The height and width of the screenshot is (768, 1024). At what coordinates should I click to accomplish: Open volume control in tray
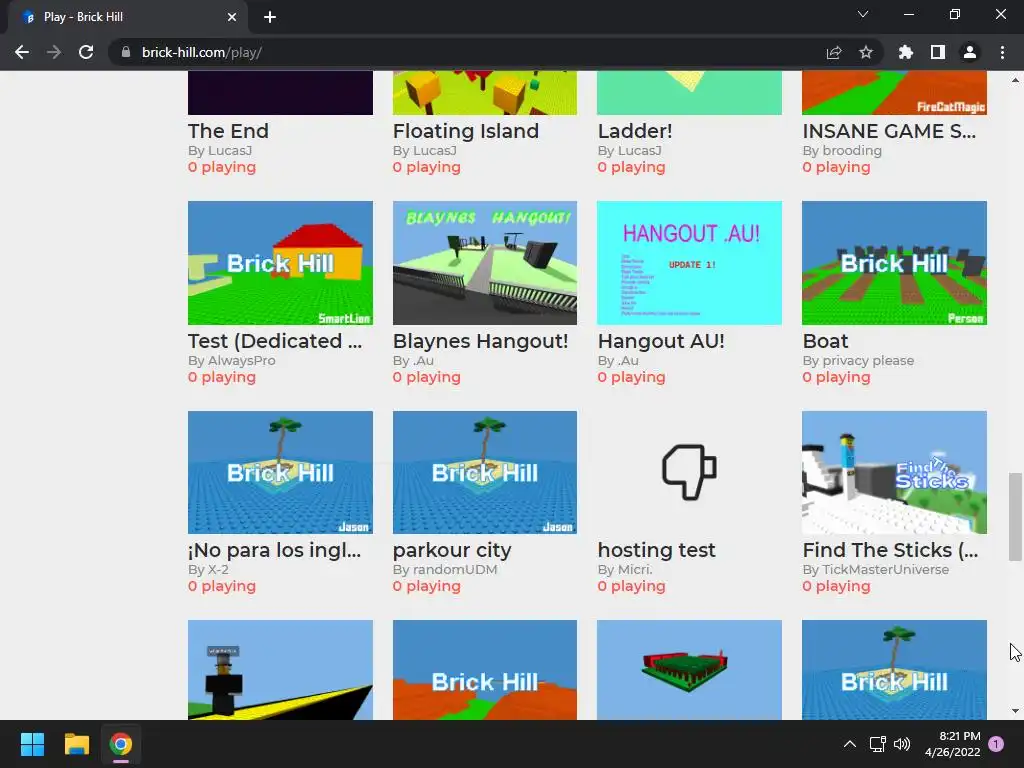coord(902,744)
